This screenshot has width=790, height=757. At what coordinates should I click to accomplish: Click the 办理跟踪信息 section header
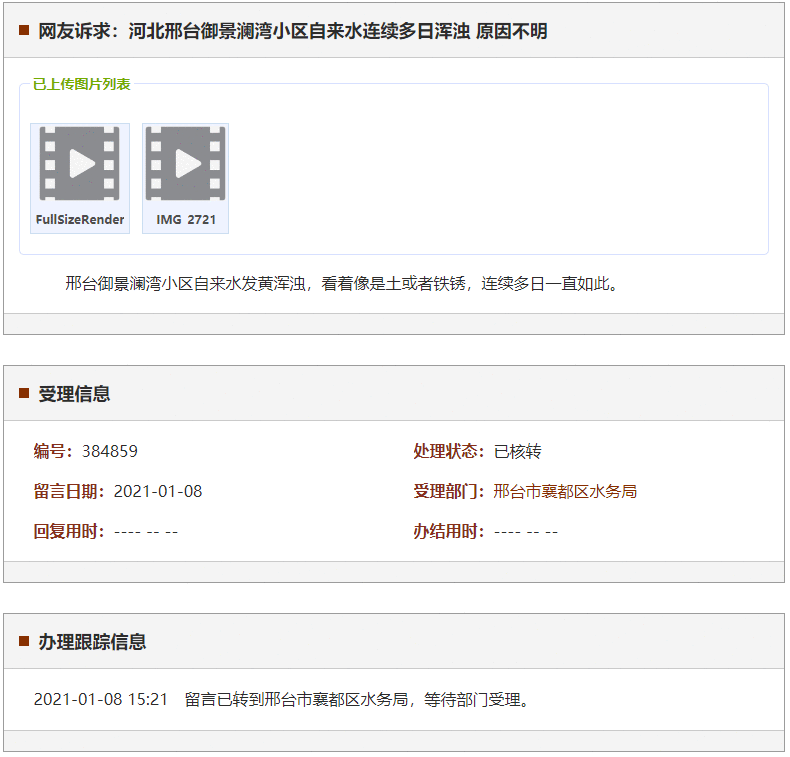[92, 641]
